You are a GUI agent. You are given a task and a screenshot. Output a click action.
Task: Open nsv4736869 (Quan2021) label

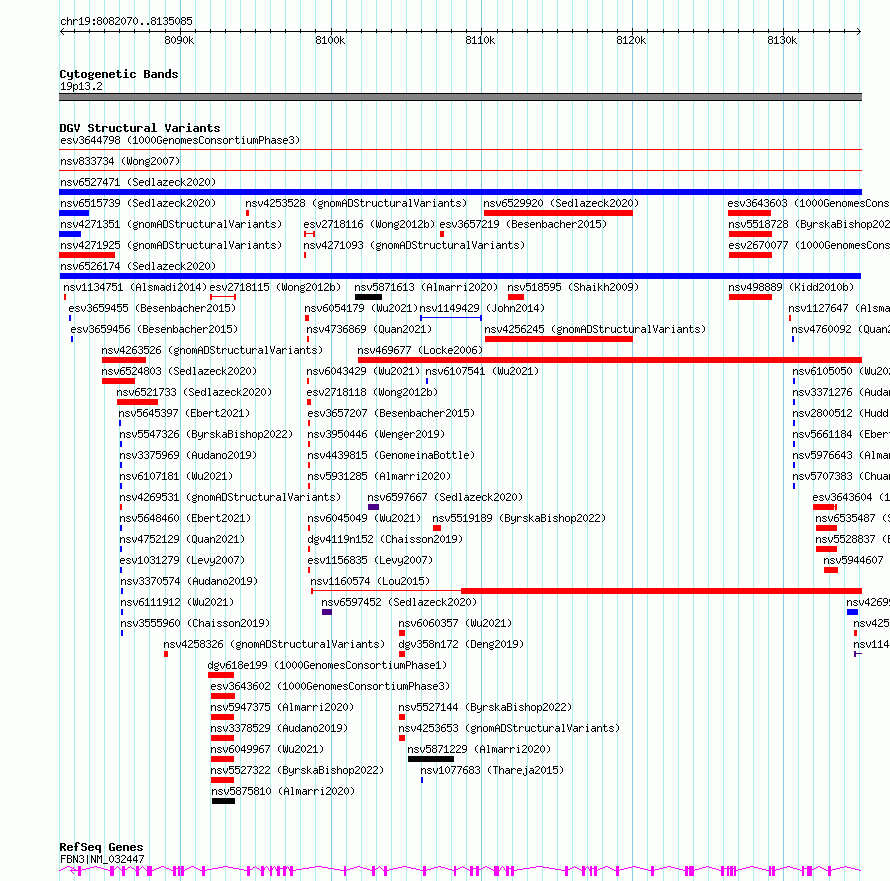pyautogui.click(x=369, y=329)
